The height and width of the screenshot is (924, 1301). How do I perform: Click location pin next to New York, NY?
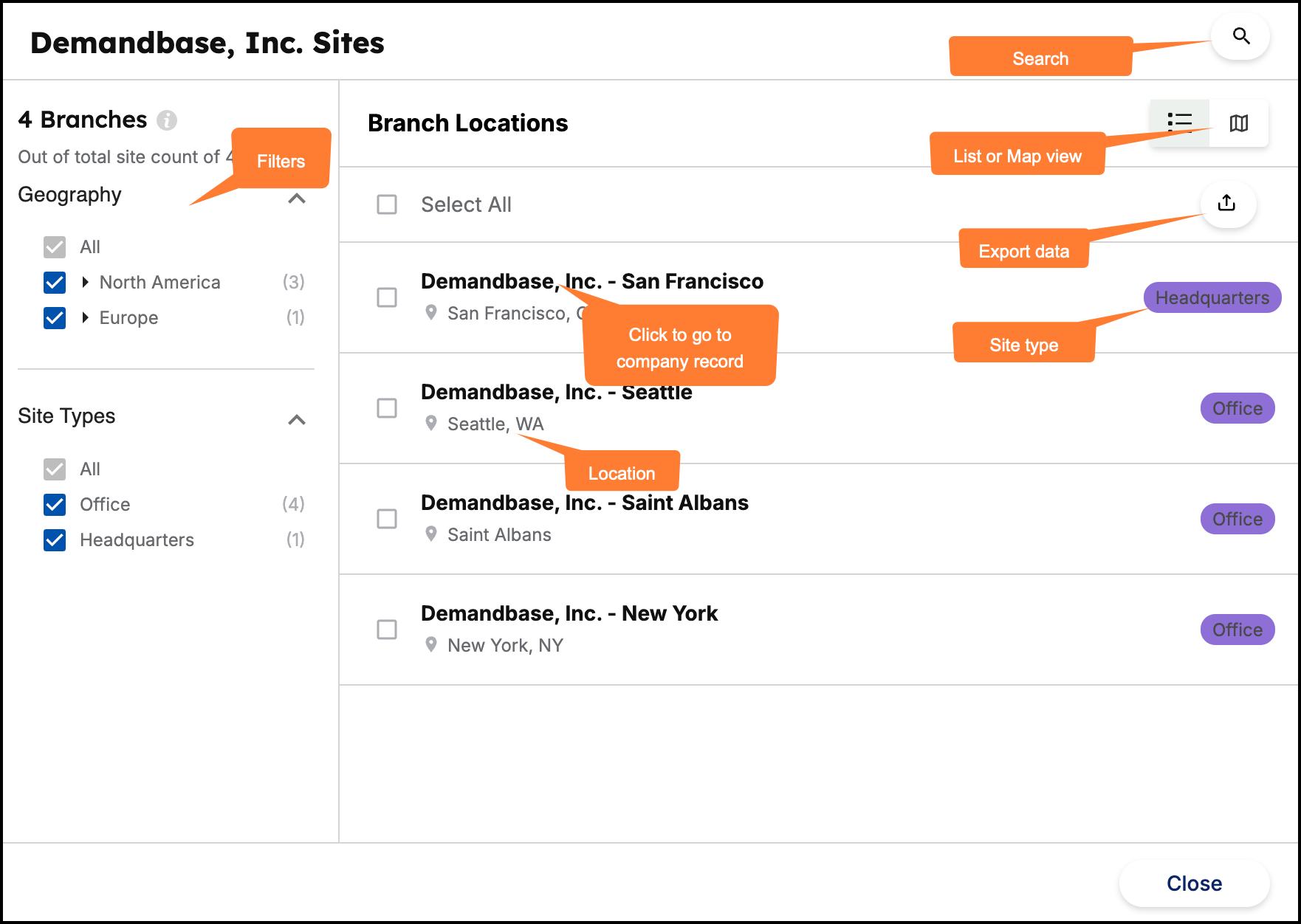(x=431, y=645)
